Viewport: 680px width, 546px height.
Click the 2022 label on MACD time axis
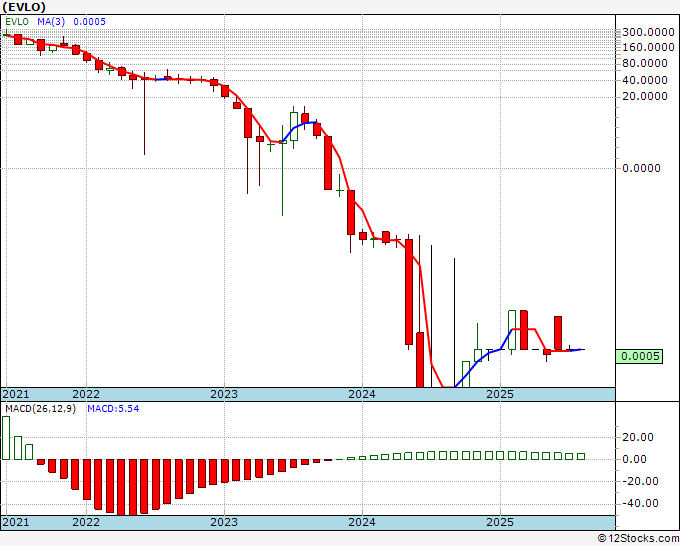point(86,522)
